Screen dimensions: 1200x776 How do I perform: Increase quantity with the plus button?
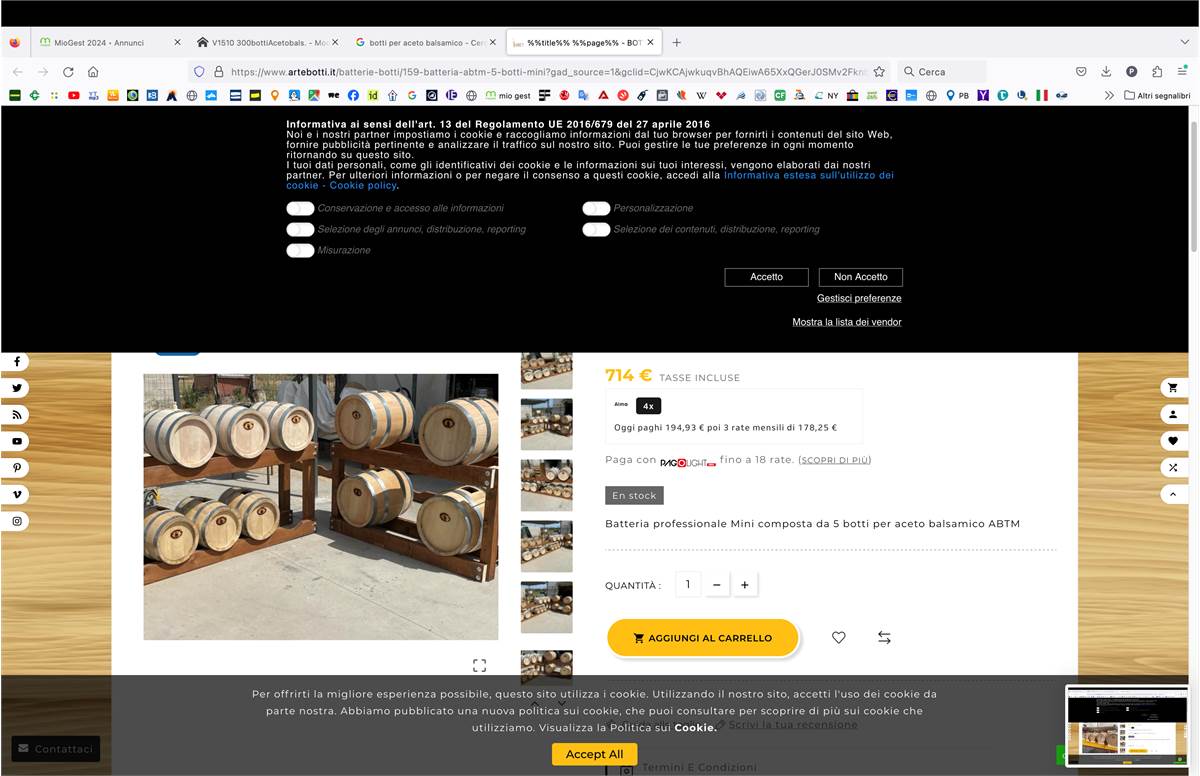[x=744, y=585]
